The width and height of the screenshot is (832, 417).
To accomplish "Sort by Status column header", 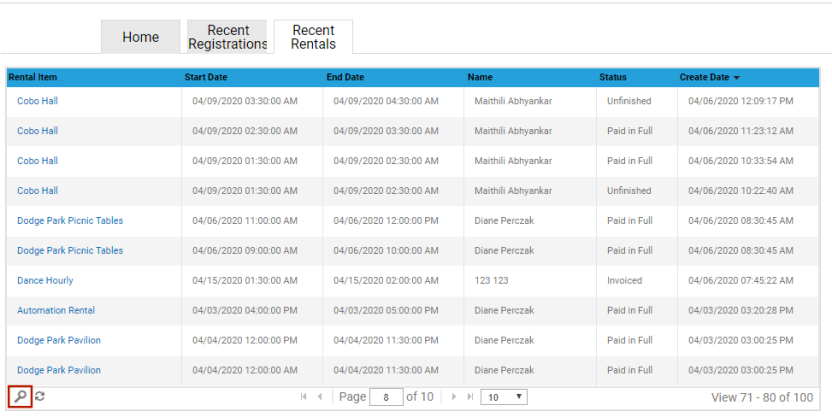I will [x=612, y=77].
